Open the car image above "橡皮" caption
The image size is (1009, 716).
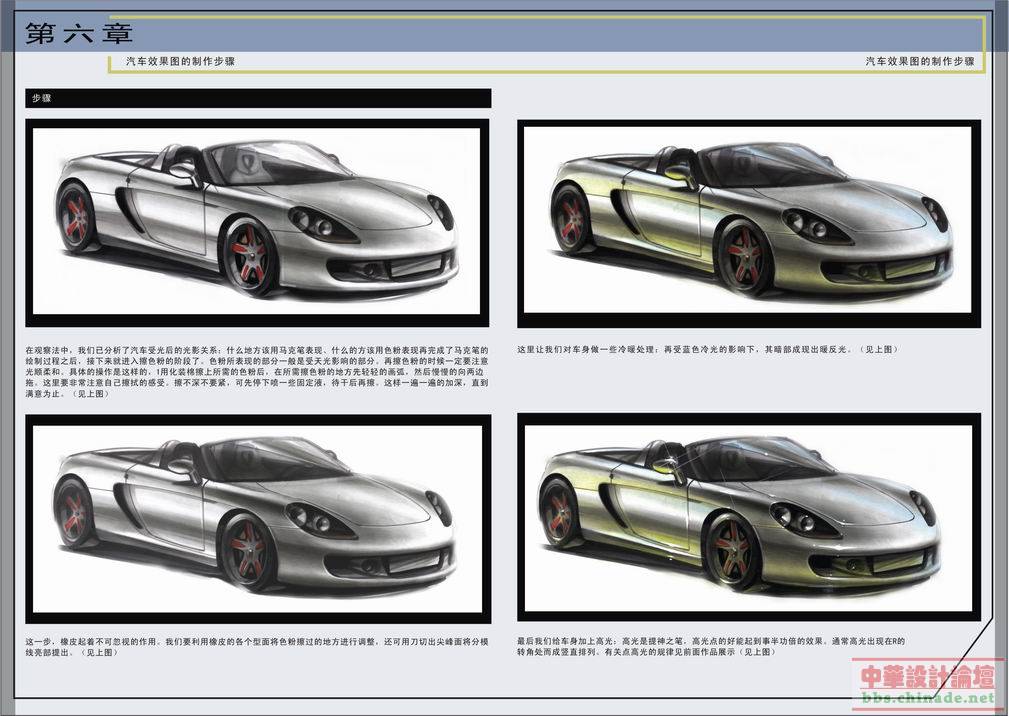(258, 519)
